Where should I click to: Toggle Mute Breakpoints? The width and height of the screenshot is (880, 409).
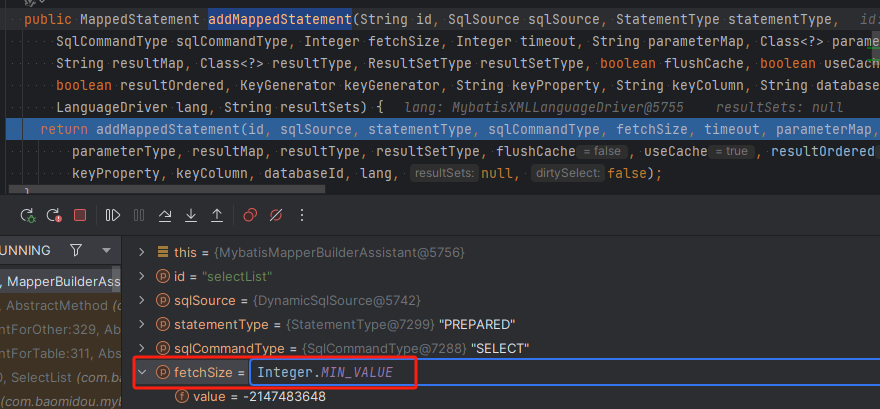pyautogui.click(x=277, y=215)
